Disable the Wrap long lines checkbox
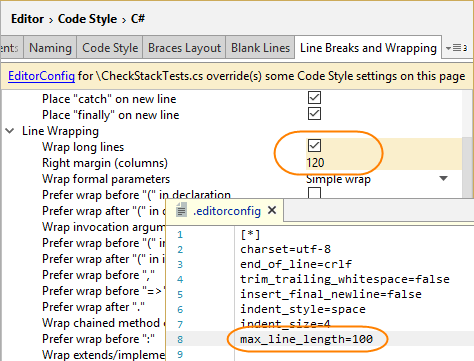474x361 pixels. coord(314,146)
